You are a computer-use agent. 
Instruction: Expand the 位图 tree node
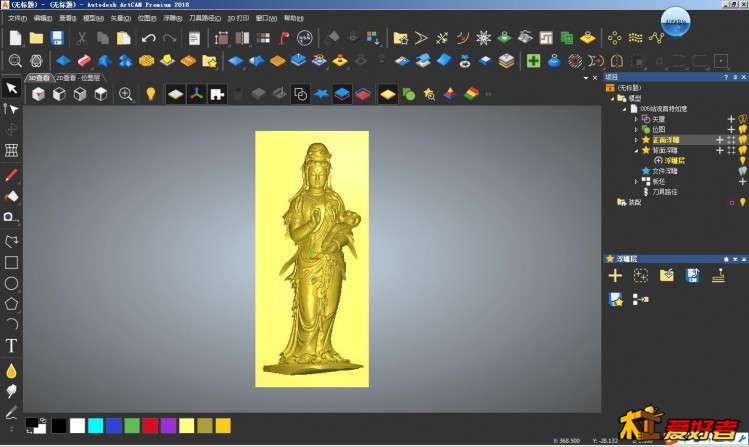(x=636, y=129)
